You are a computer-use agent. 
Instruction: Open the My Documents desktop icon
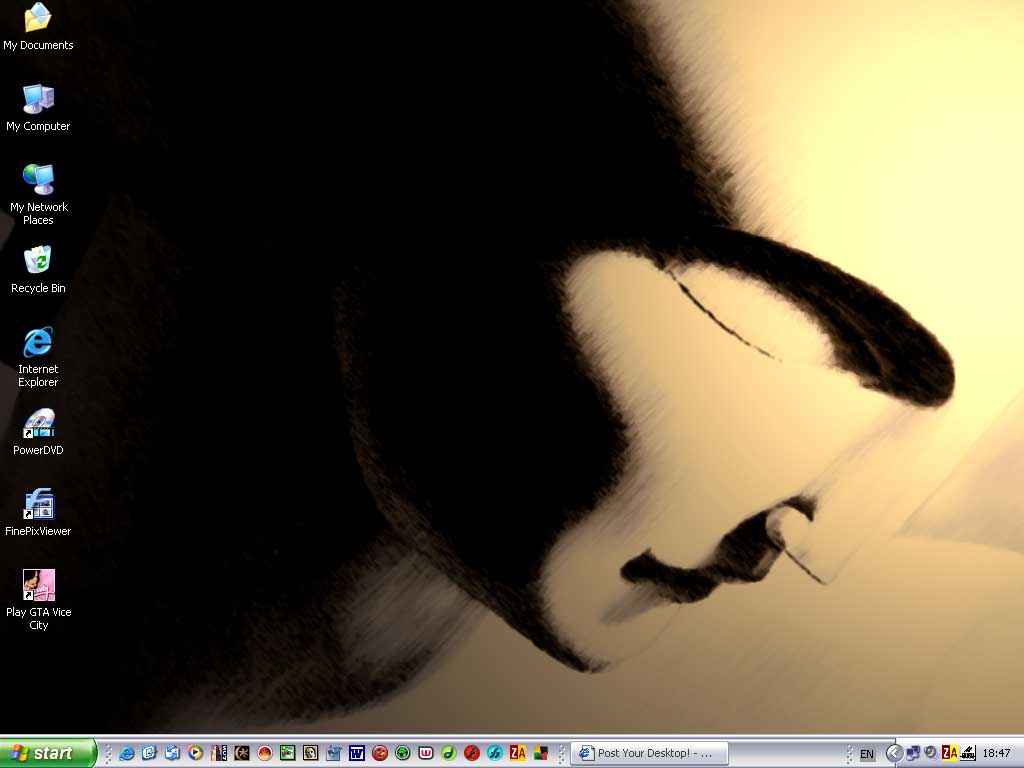(38, 26)
